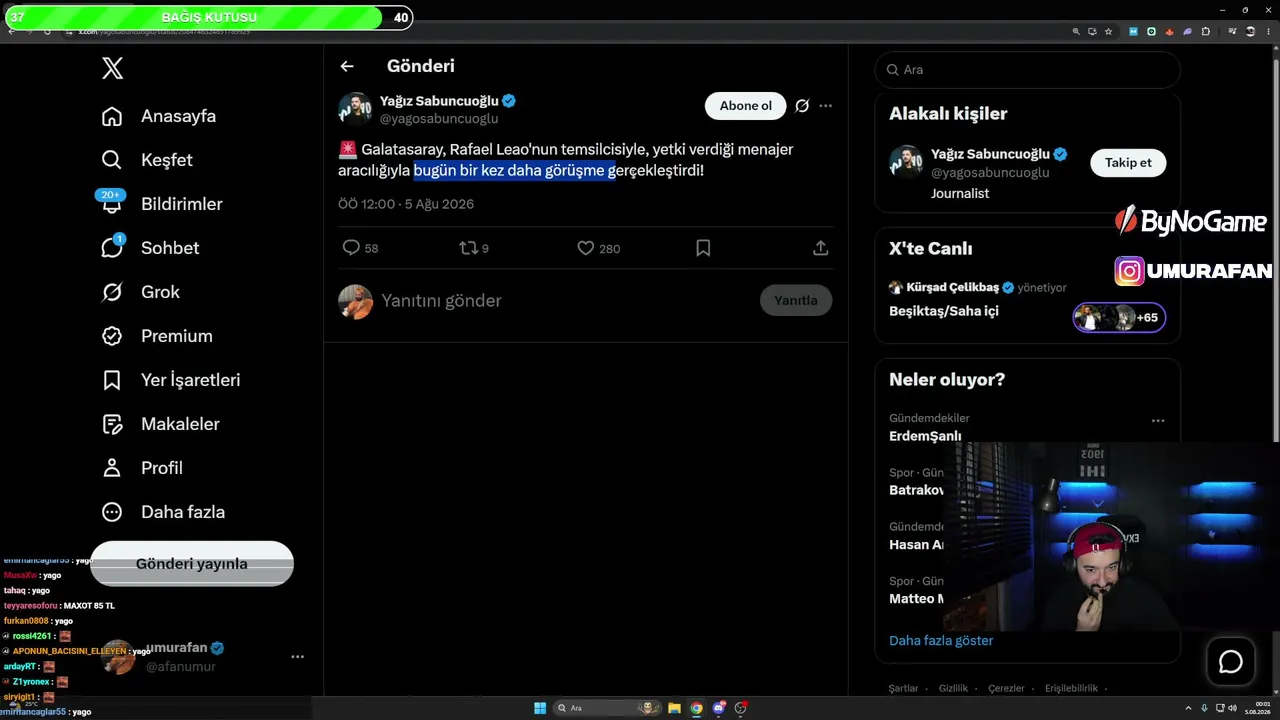1280x720 pixels.
Task: Click the back arrow beside Gönderi
Action: [347, 66]
